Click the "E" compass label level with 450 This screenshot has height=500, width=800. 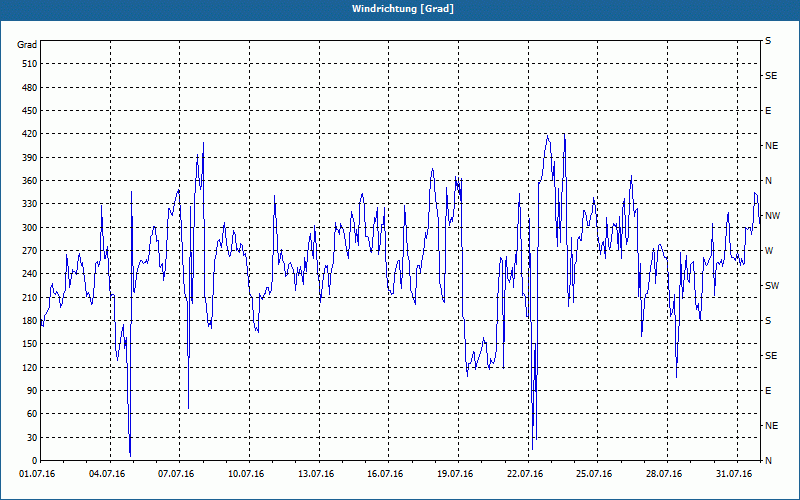pos(768,111)
